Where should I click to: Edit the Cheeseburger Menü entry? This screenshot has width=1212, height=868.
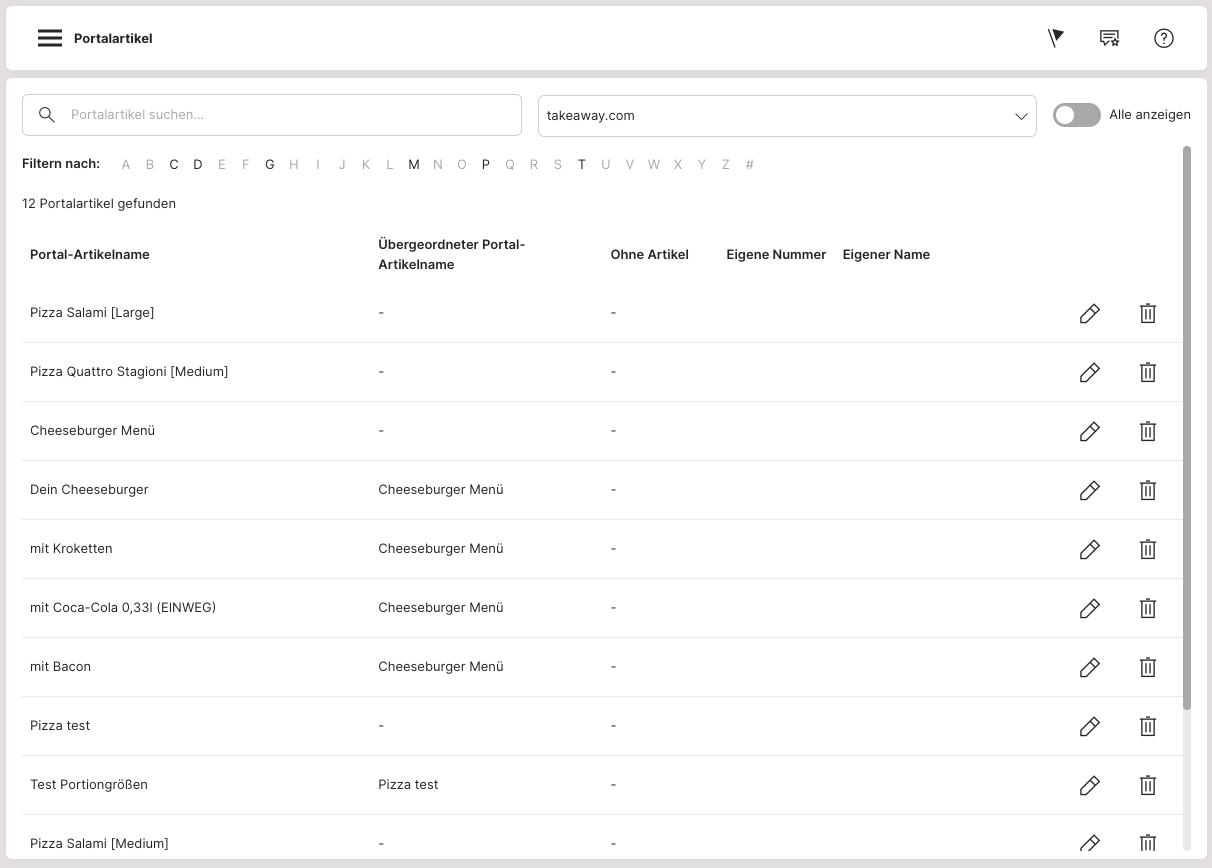1089,431
